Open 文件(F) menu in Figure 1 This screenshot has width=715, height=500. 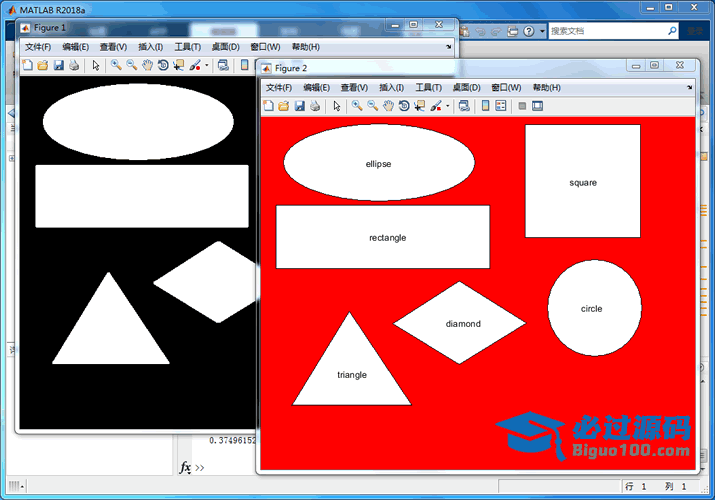click(x=38, y=47)
